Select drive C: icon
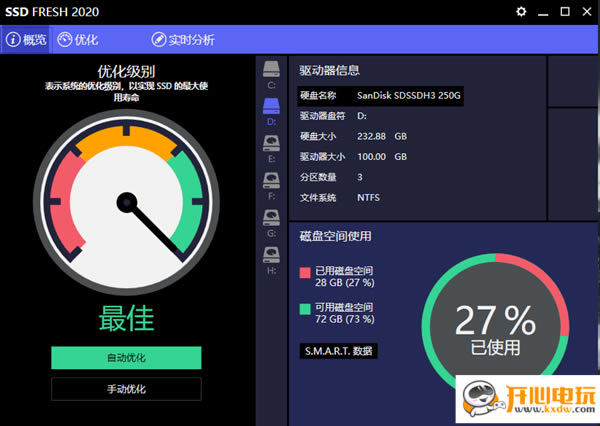The height and width of the screenshot is (426, 600). pyautogui.click(x=271, y=69)
